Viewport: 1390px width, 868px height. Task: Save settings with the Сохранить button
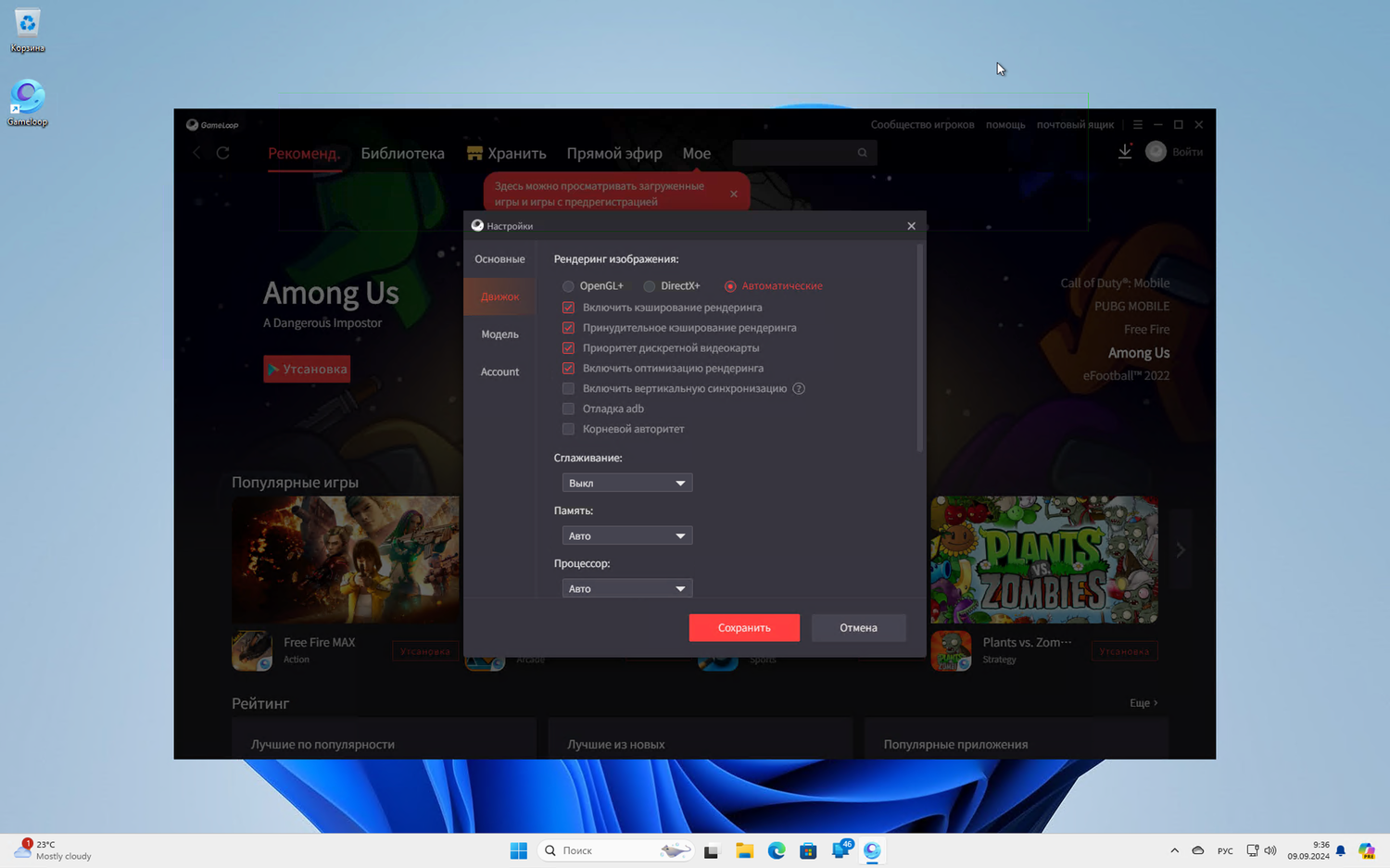coord(744,627)
